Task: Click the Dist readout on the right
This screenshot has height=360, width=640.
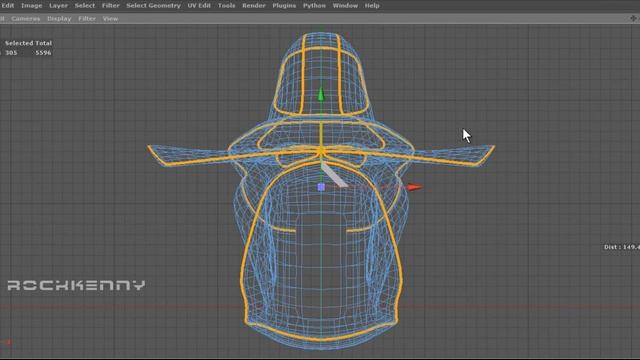Action: 622,247
